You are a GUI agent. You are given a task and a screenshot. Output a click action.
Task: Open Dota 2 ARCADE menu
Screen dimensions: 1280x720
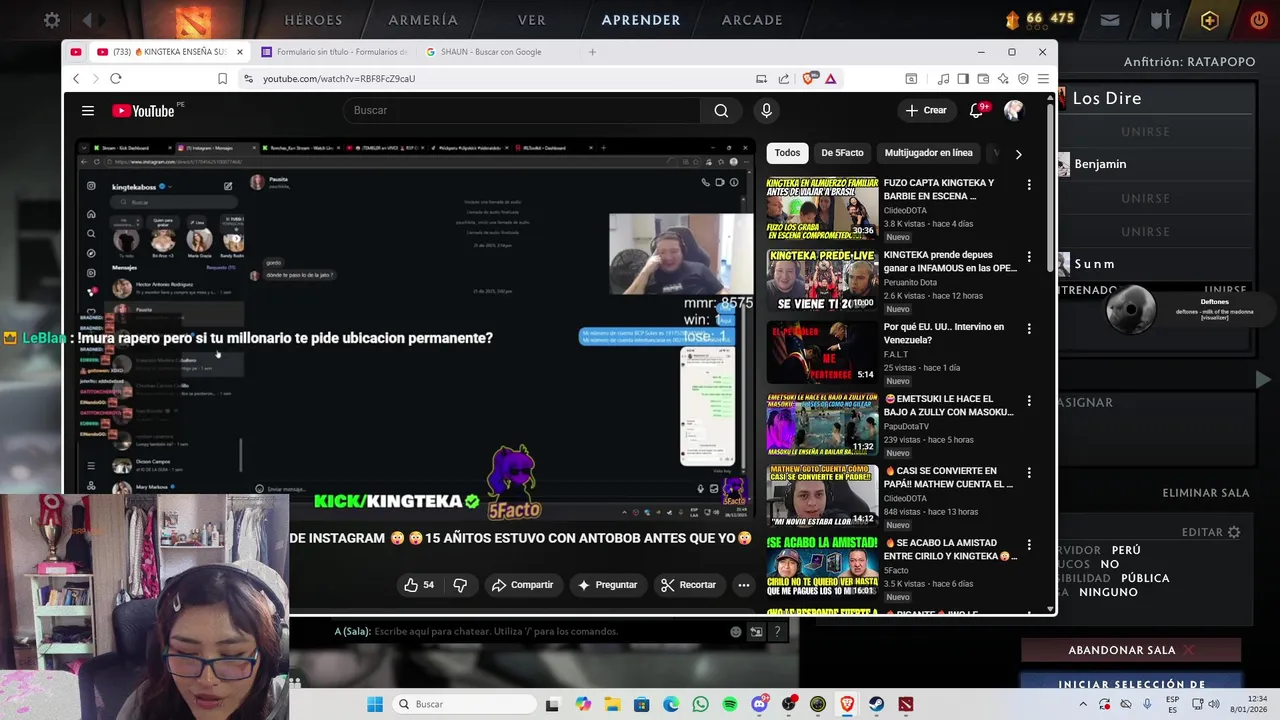[752, 20]
